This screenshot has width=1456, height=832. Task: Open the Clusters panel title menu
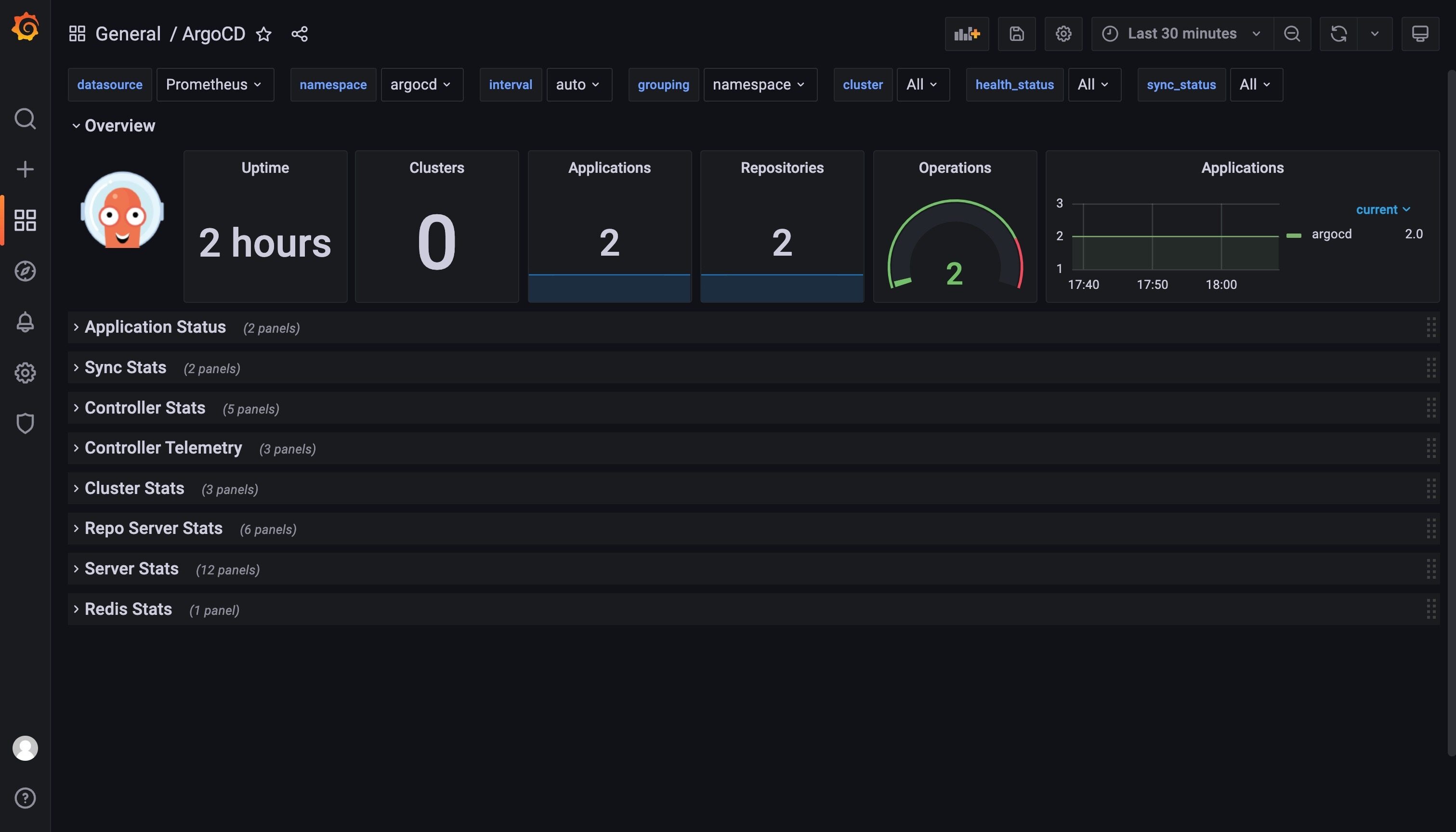click(436, 168)
